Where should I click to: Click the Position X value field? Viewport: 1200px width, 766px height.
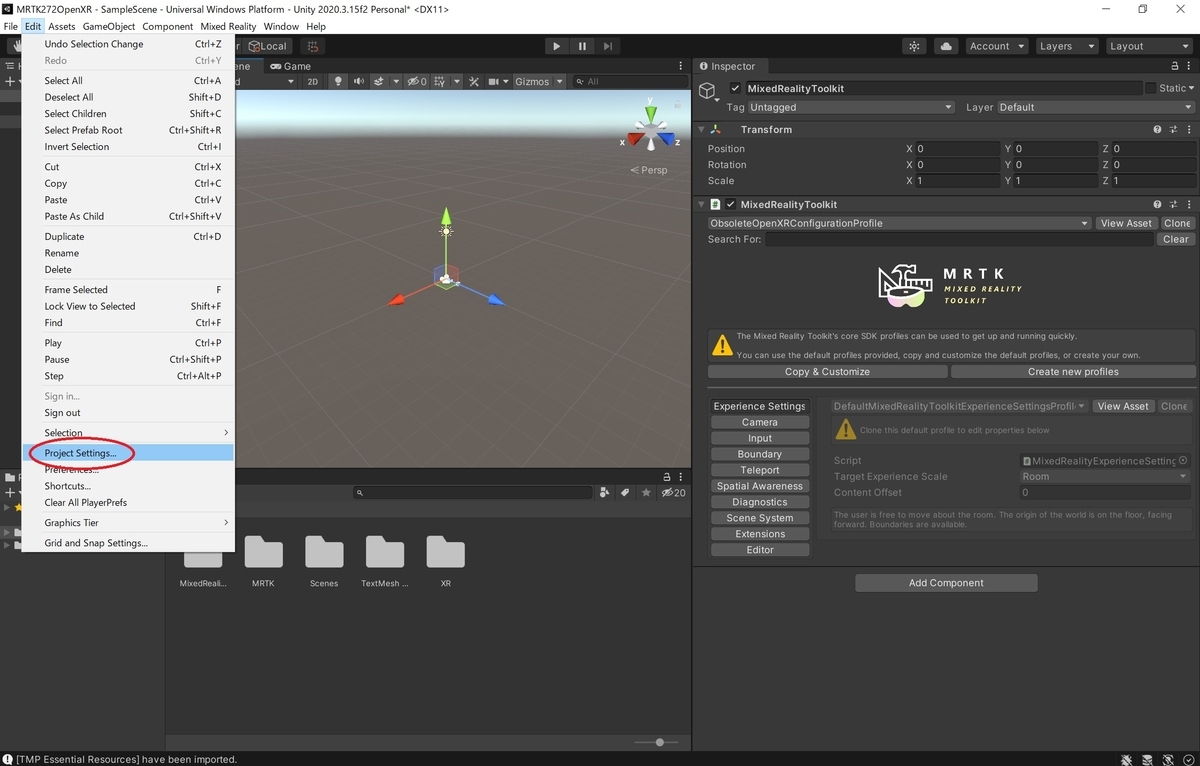[x=957, y=149]
